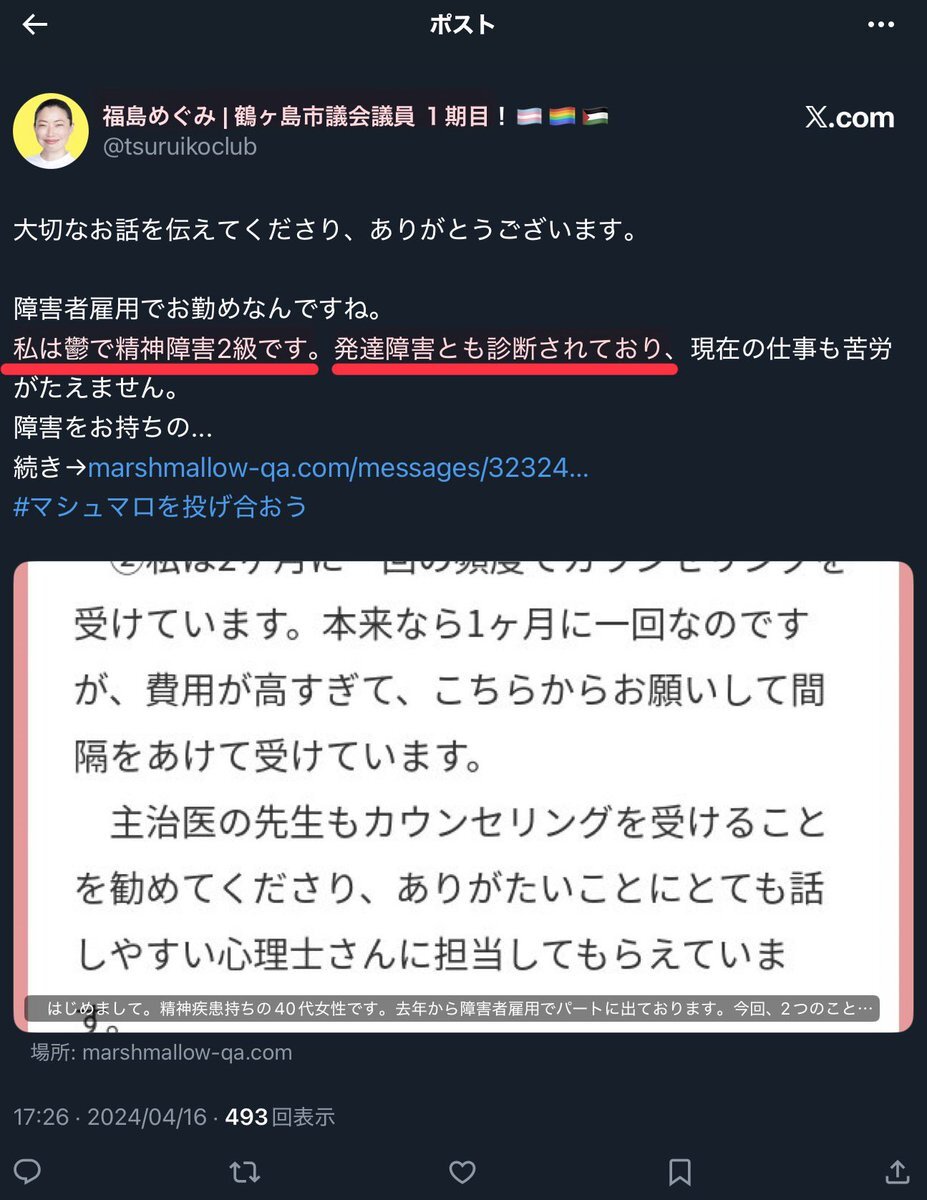Tap the X.com watermark logo
This screenshot has width=927, height=1200.
850,118
